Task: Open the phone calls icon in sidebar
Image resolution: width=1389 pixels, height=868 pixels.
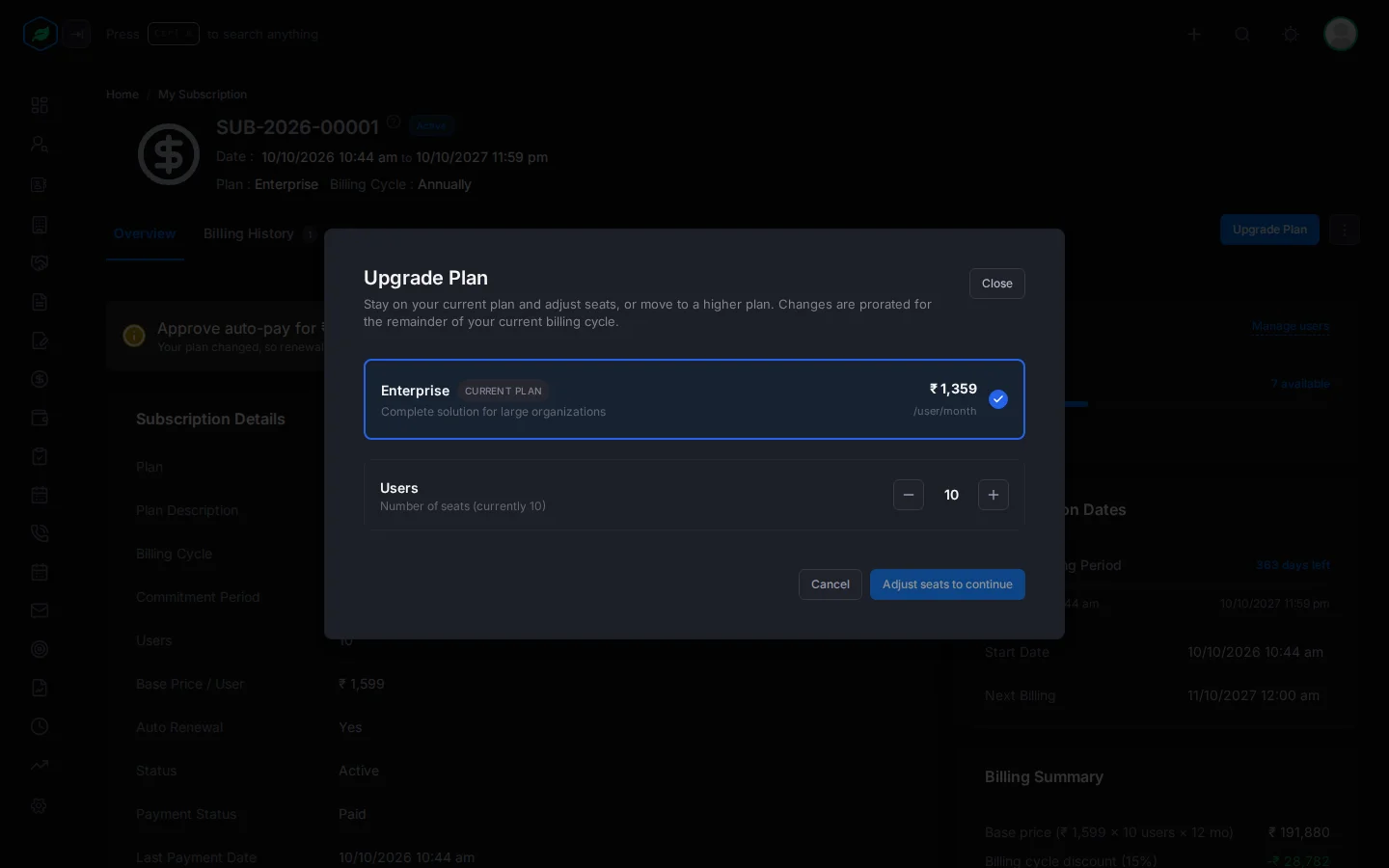Action: 40,533
